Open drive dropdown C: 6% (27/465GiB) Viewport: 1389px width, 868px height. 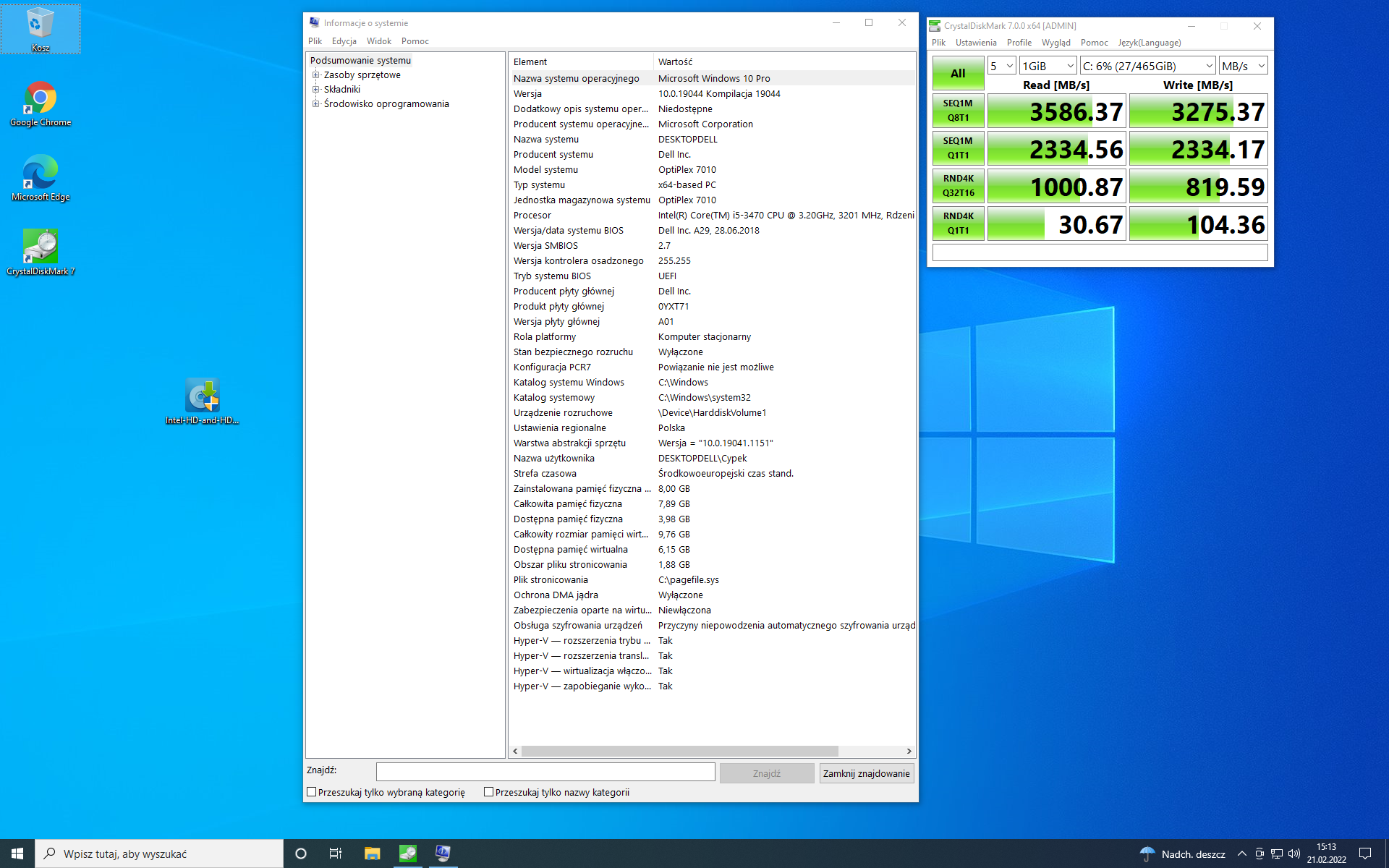point(1147,66)
